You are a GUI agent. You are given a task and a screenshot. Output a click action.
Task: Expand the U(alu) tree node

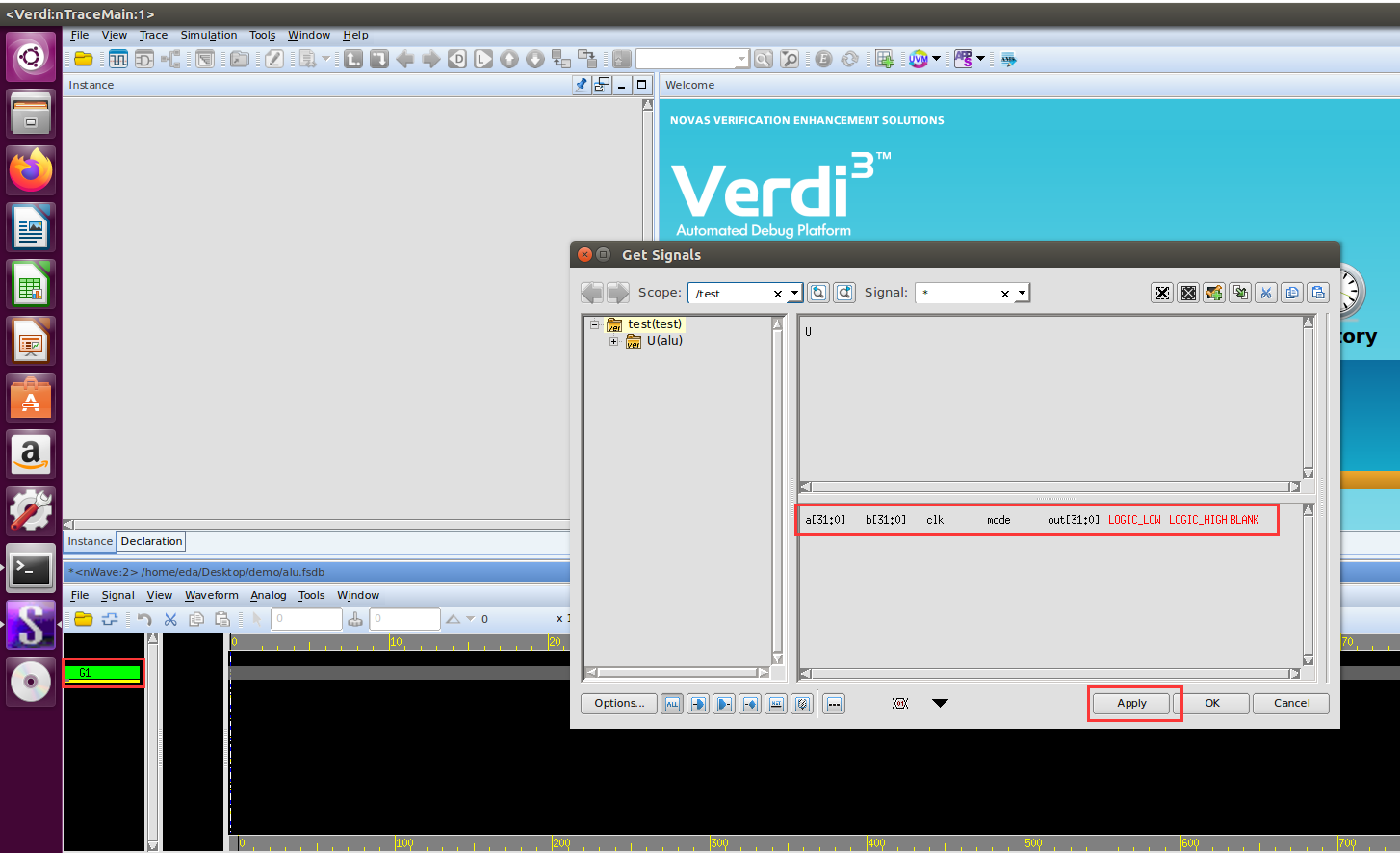point(614,340)
